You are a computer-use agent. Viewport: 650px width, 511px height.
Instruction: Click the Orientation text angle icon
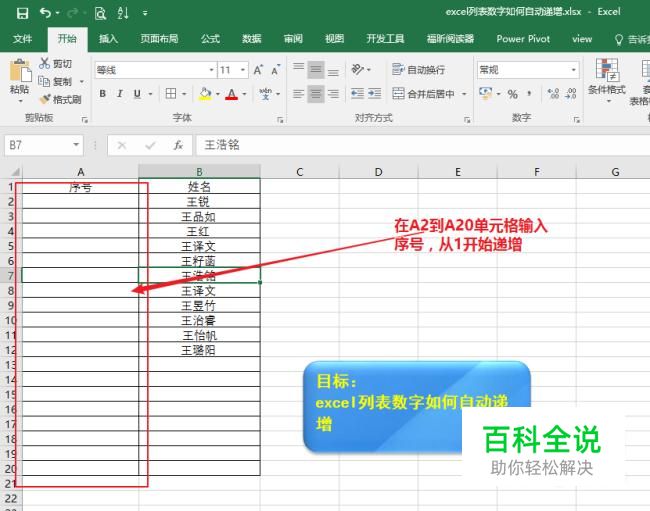[357, 70]
